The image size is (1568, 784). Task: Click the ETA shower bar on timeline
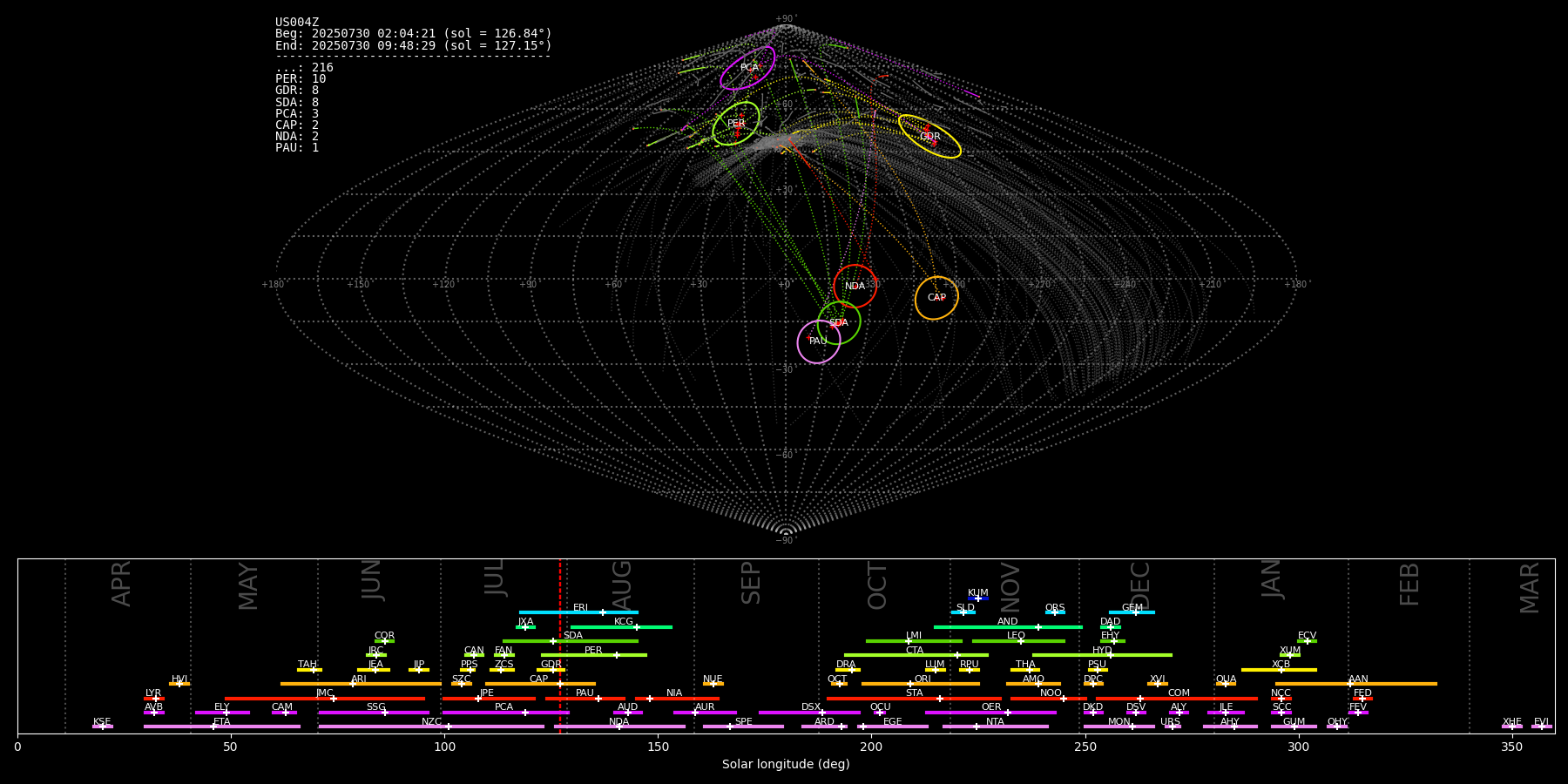click(x=222, y=727)
